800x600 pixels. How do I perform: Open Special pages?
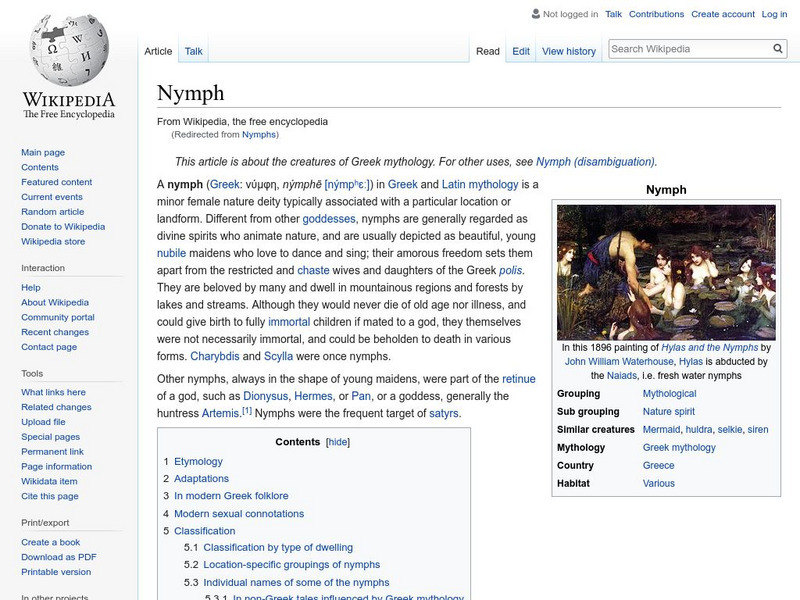[51, 436]
